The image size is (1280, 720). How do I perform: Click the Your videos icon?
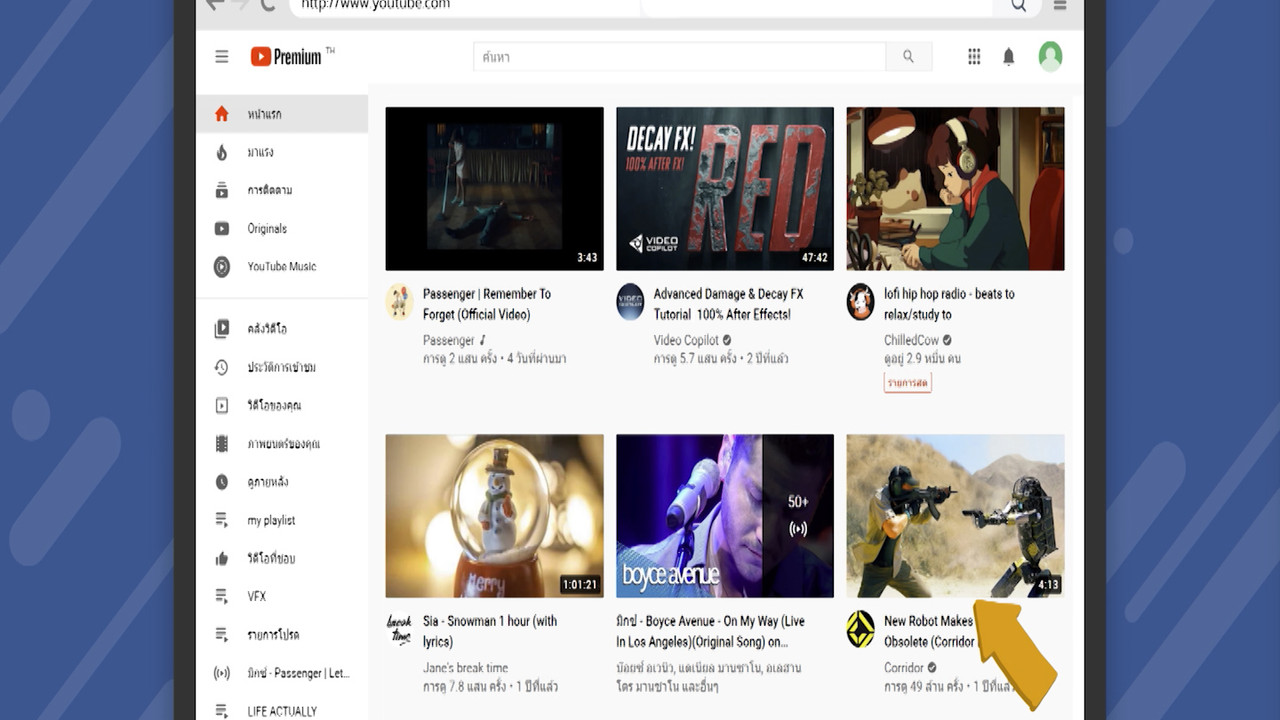point(222,405)
